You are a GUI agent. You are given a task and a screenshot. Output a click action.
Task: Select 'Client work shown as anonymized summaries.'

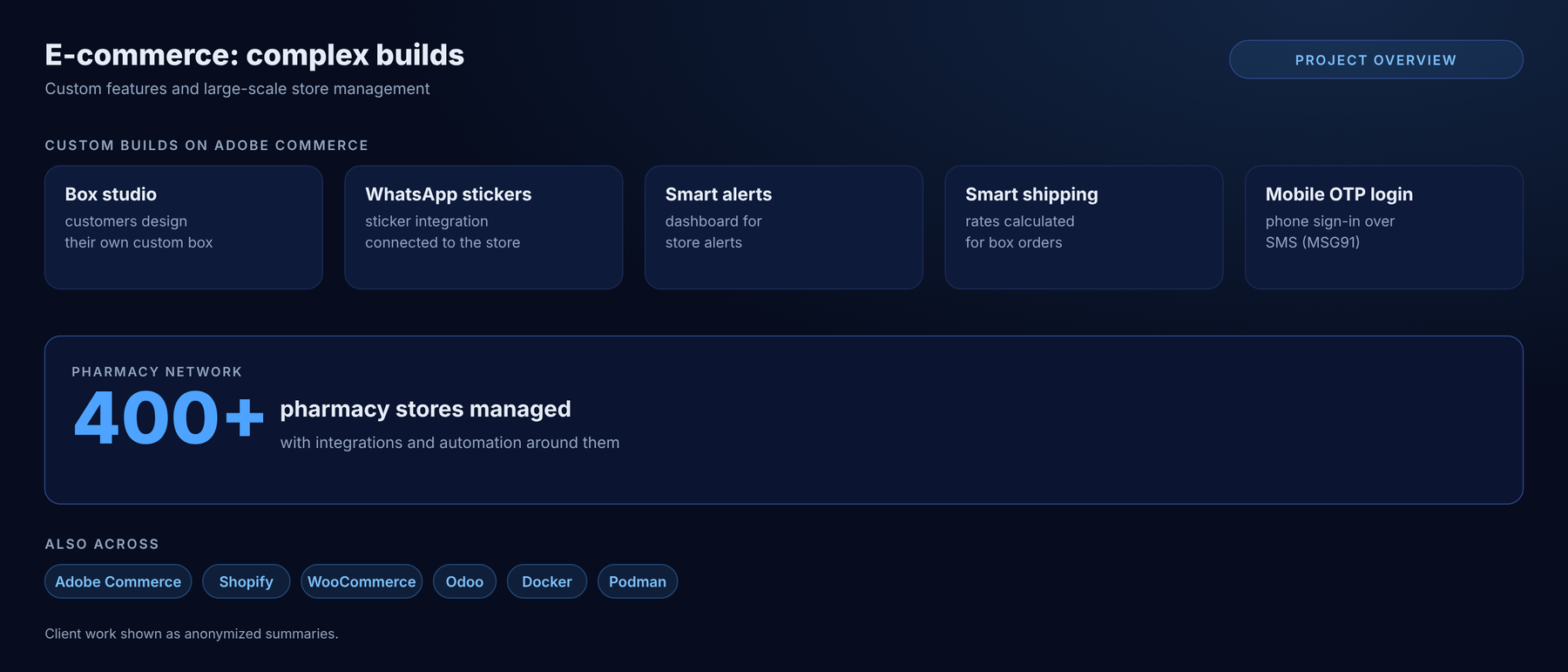tap(192, 634)
